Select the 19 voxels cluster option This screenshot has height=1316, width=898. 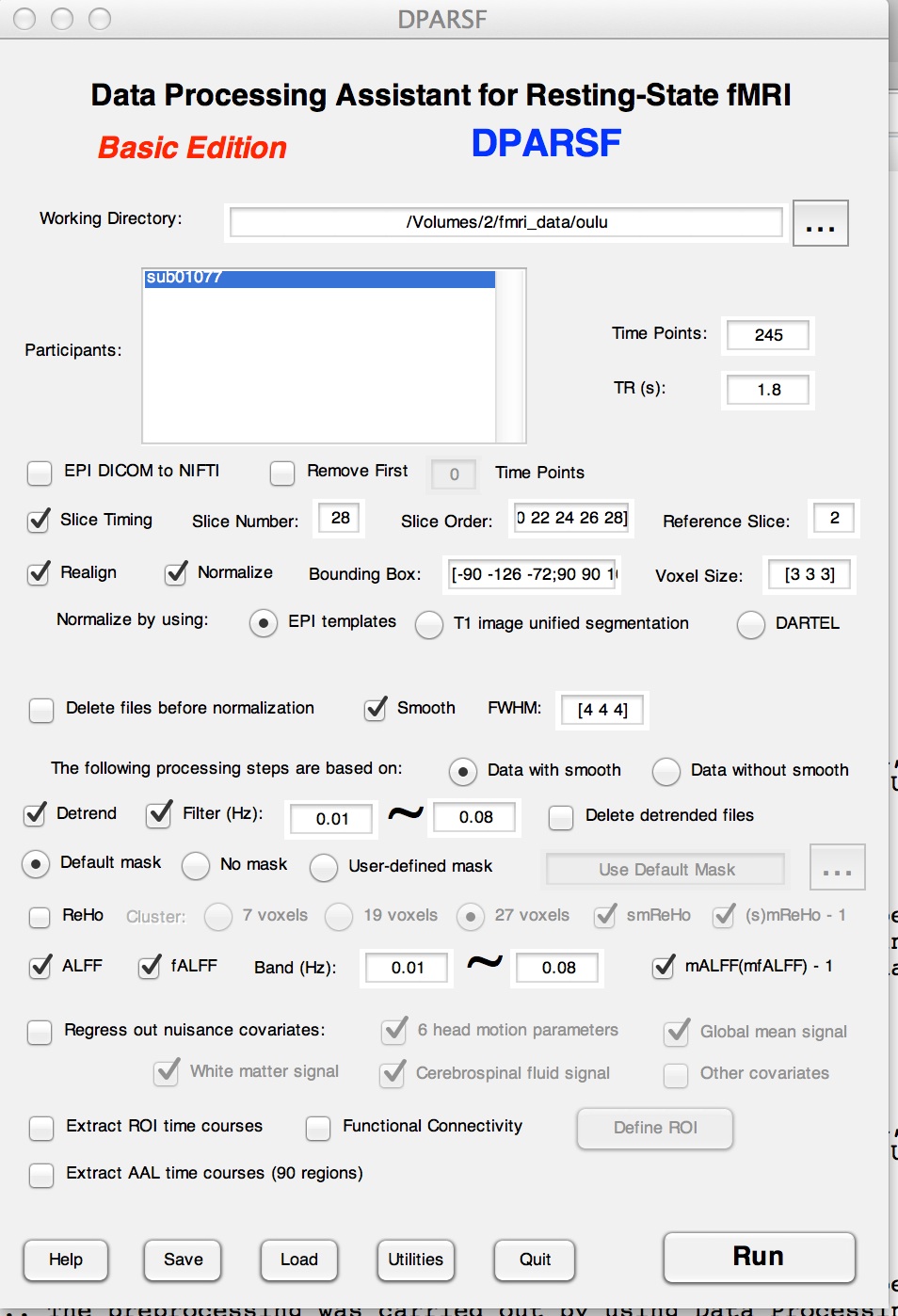pyautogui.click(x=339, y=917)
